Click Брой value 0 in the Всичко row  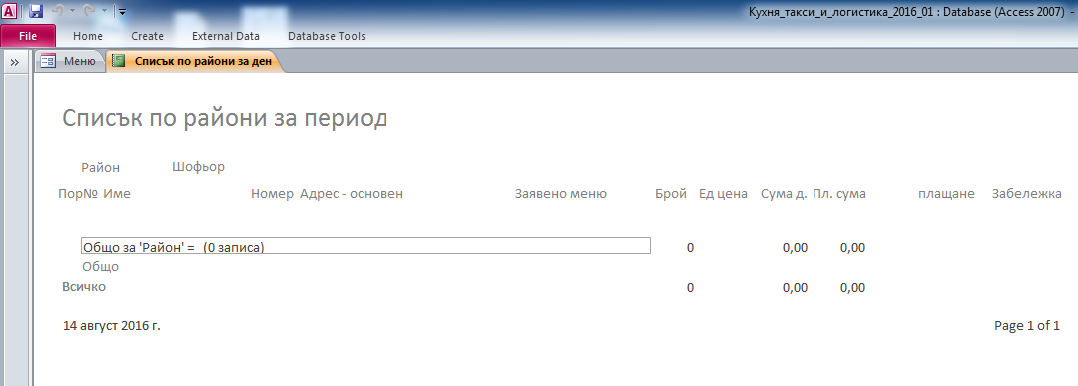[690, 288]
